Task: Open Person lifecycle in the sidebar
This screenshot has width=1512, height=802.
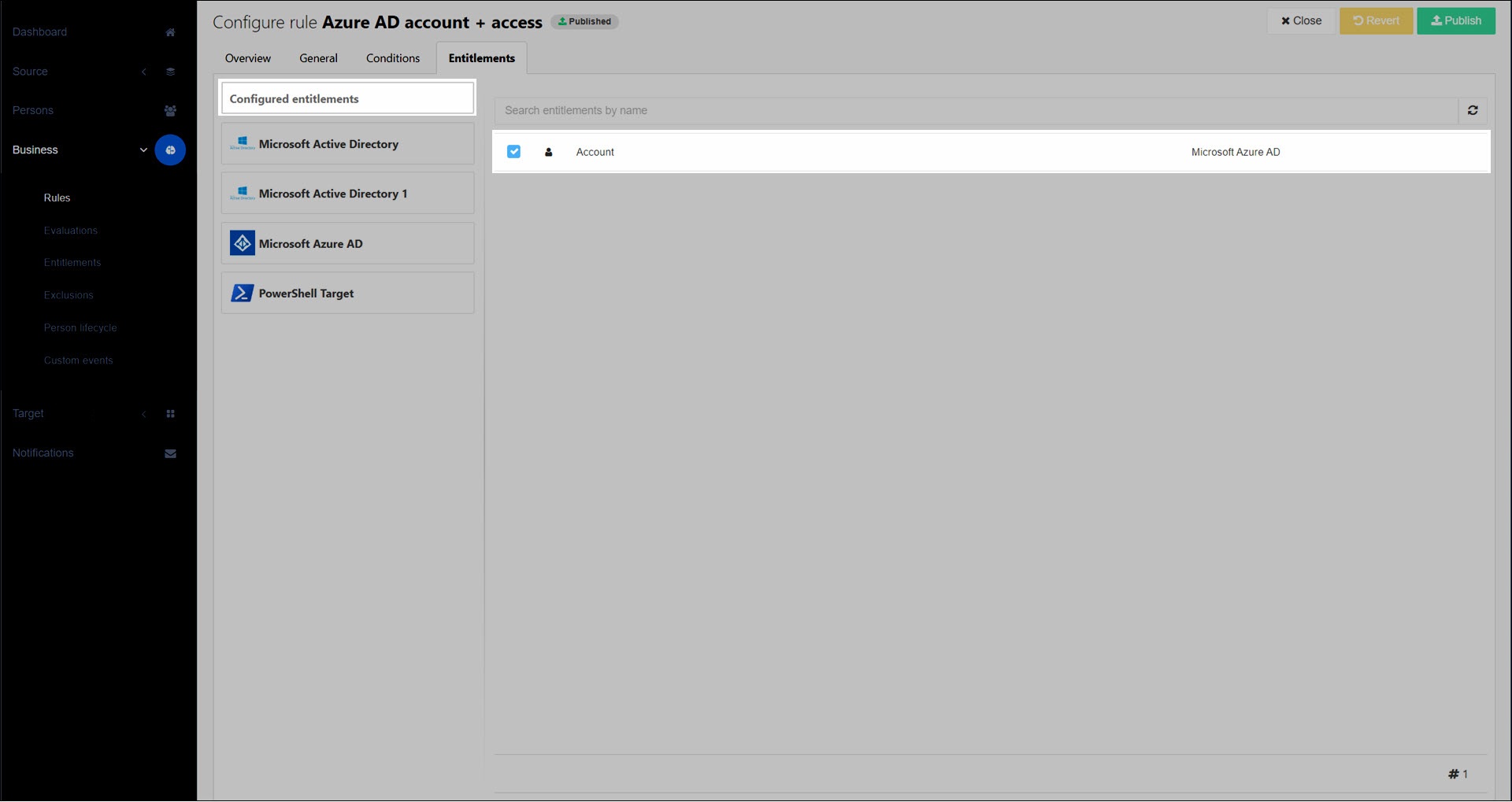Action: [80, 328]
